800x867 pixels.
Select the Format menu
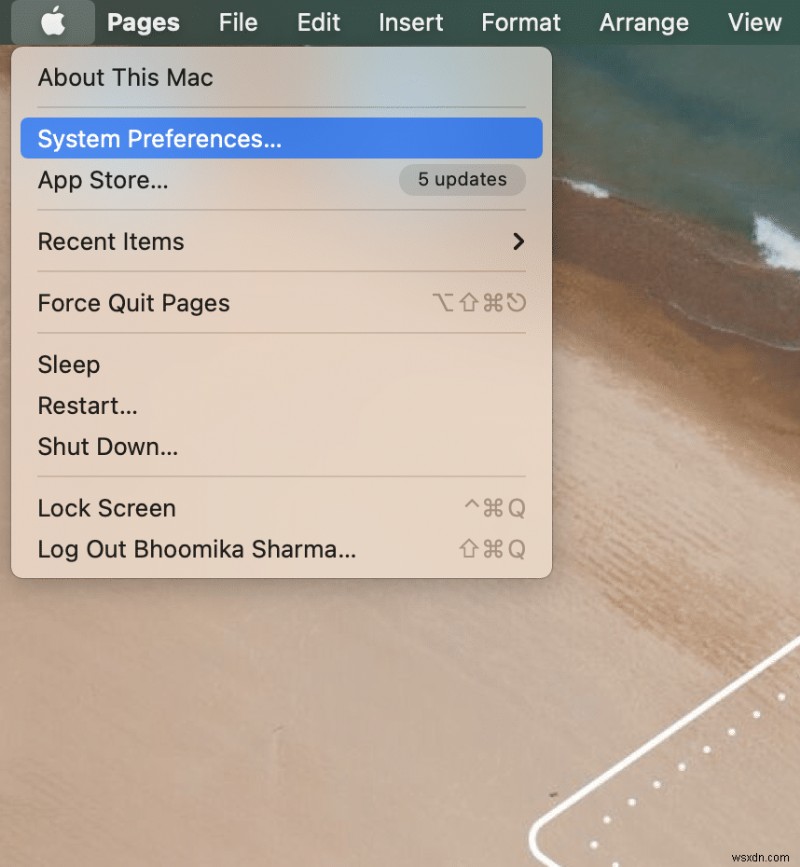520,22
